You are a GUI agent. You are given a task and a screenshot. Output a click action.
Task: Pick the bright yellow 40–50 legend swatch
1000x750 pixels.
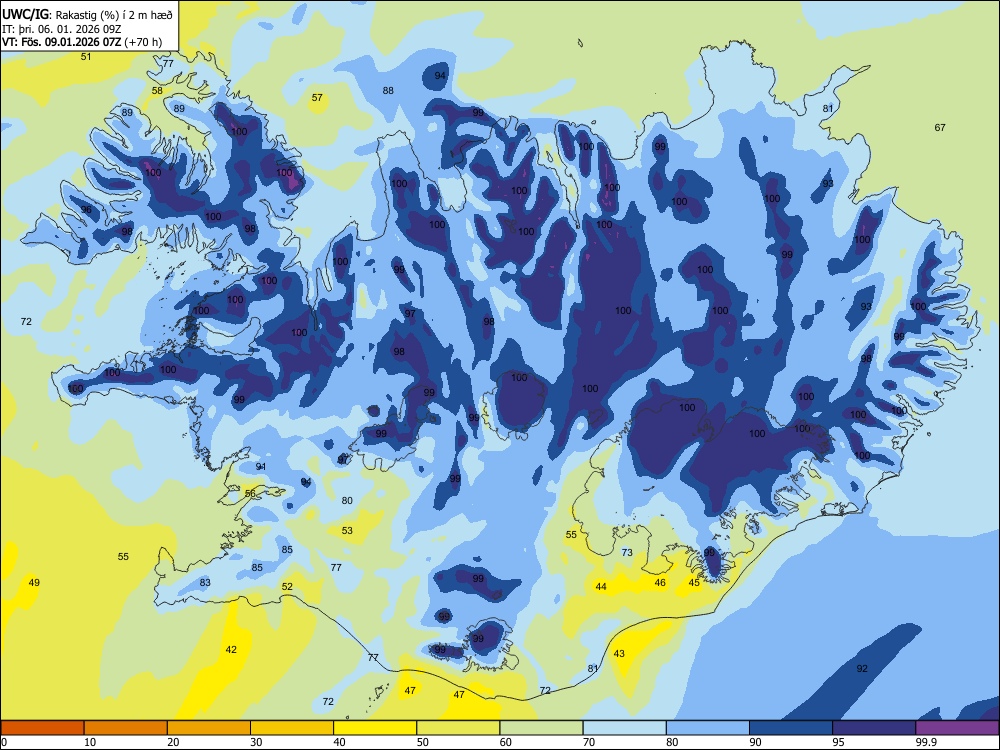tap(375, 728)
